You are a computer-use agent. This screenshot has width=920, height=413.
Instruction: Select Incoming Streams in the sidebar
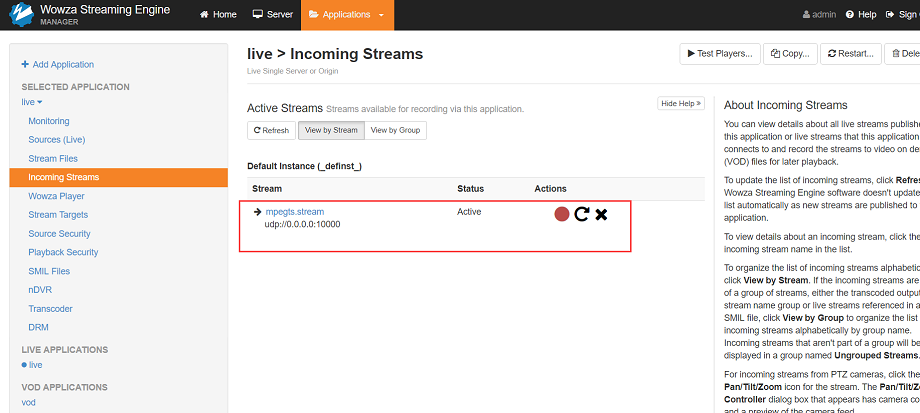tap(119, 177)
